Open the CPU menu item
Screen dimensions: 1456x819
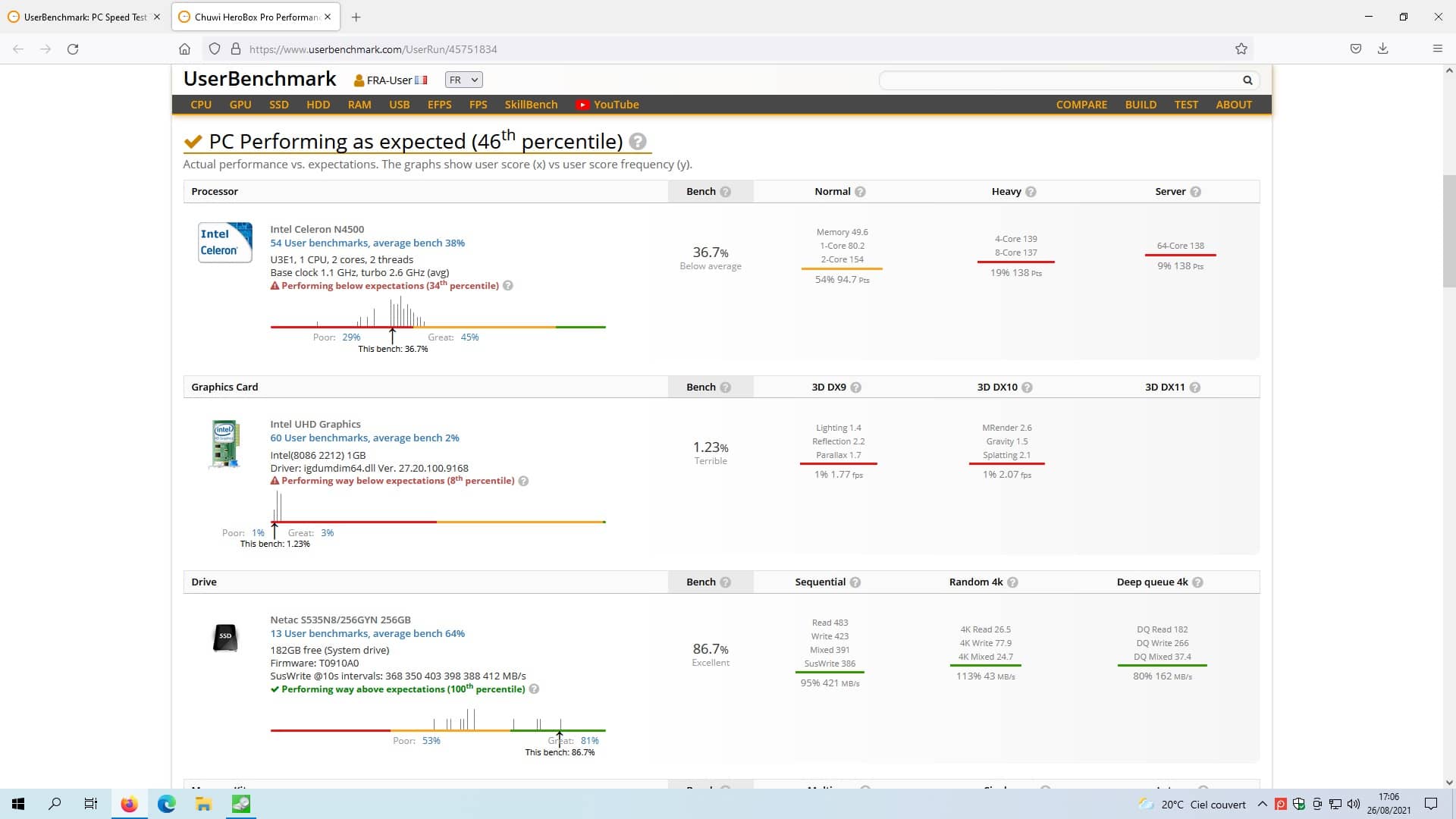(201, 105)
